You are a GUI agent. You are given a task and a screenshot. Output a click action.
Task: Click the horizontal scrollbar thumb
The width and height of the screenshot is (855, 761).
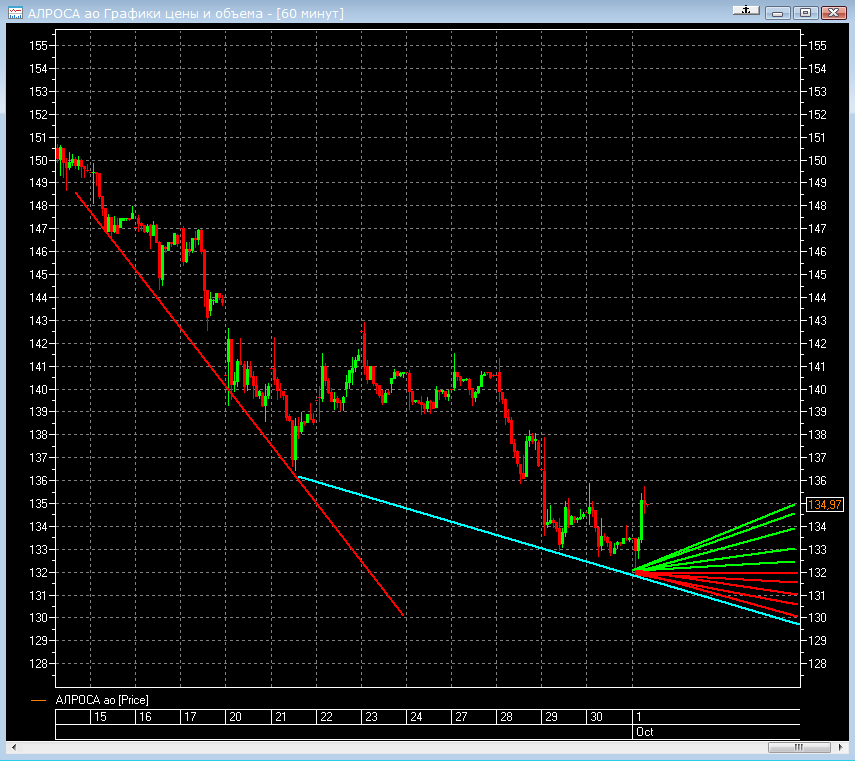coord(799,747)
